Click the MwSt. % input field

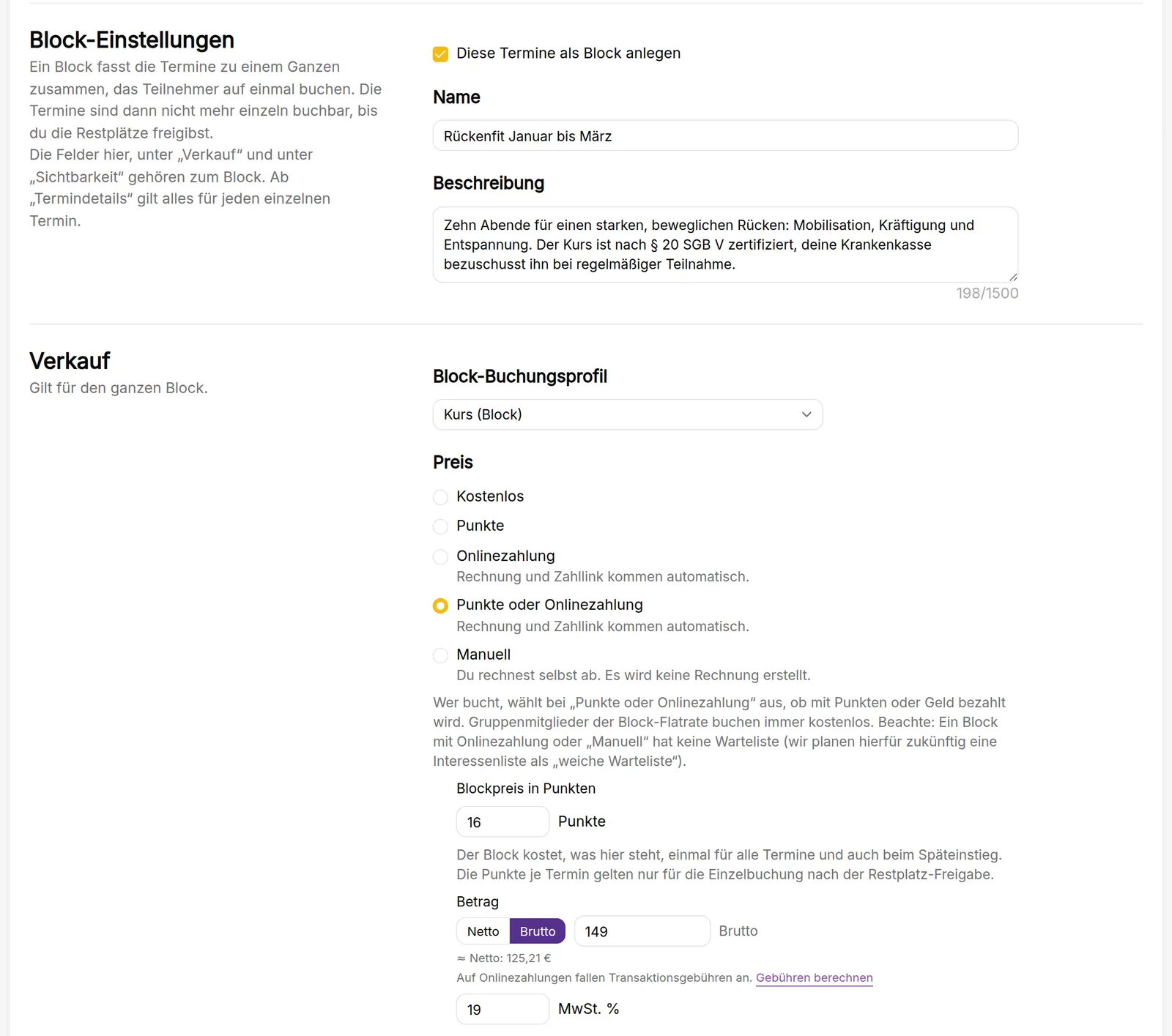[502, 1009]
